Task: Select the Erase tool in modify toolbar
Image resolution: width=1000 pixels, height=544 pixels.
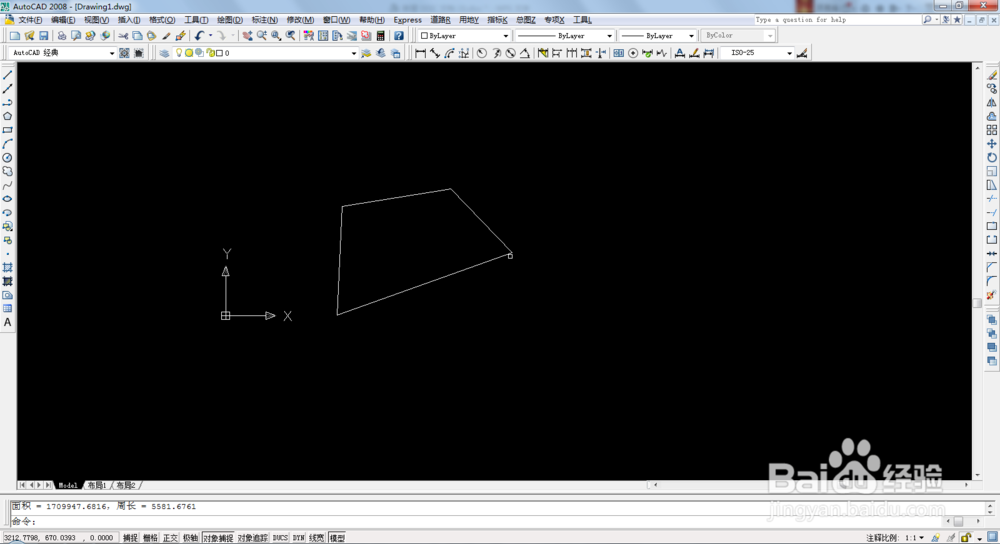Action: (992, 75)
